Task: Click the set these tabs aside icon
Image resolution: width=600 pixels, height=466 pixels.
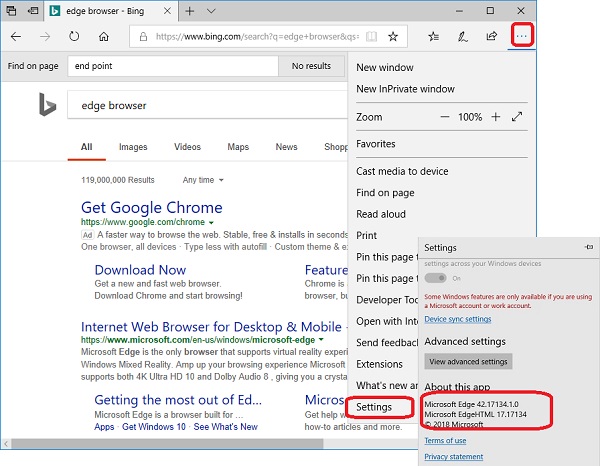Action: [x=33, y=11]
